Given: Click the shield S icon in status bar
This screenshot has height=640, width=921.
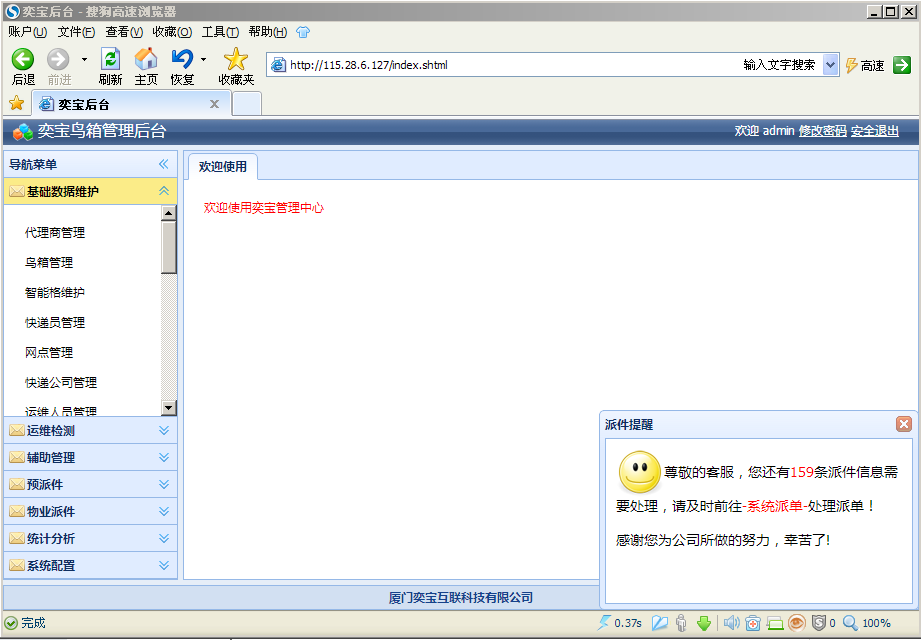Looking at the screenshot, I should coord(819,623).
